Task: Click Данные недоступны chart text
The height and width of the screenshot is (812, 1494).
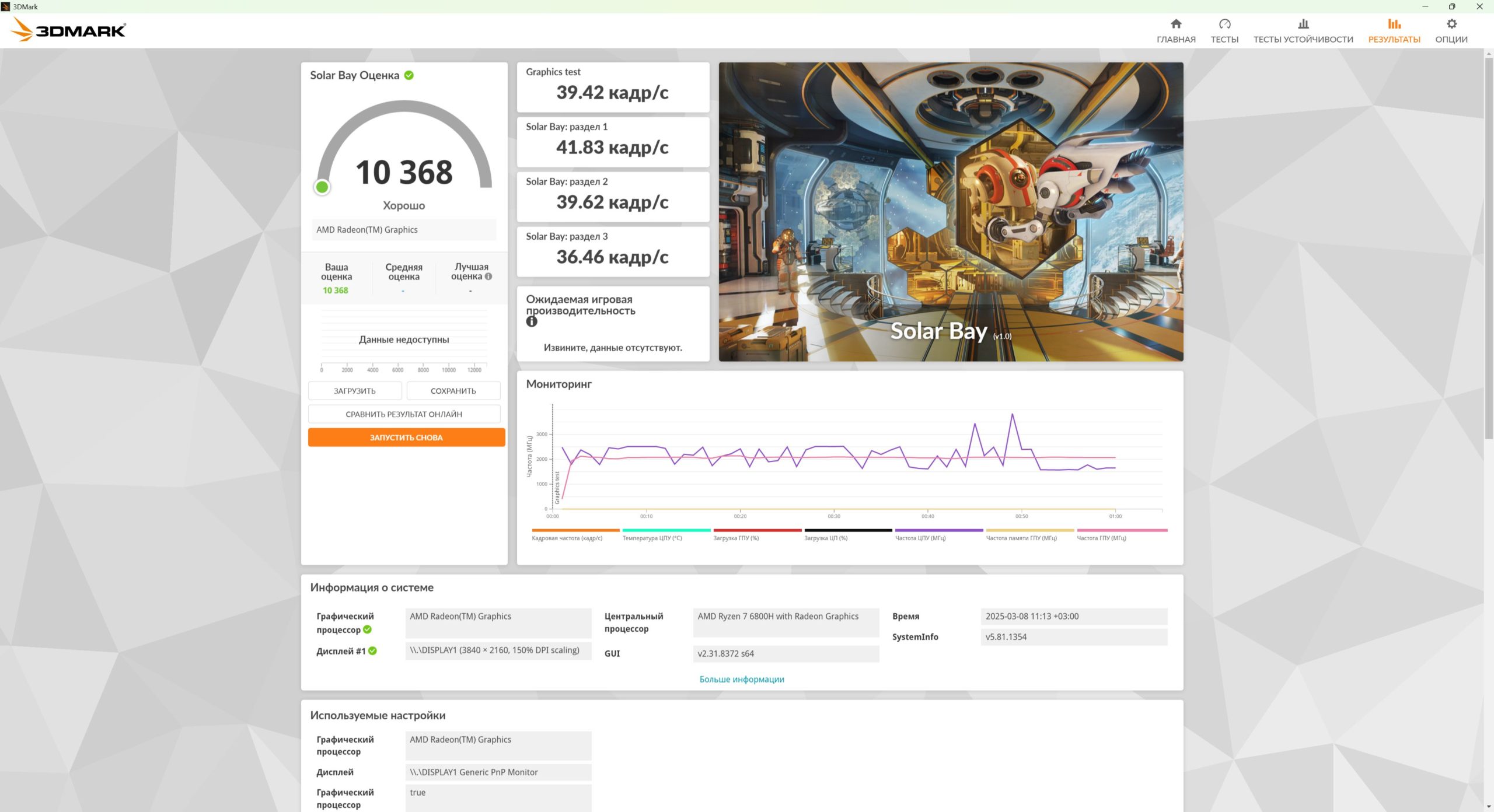Action: (x=404, y=339)
